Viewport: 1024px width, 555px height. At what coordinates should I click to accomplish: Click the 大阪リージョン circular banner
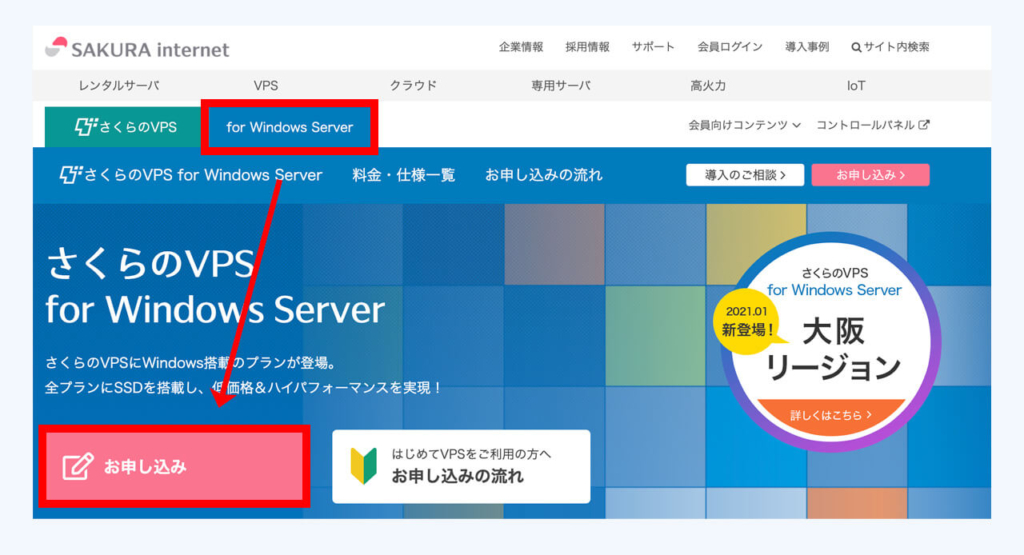[x=831, y=342]
